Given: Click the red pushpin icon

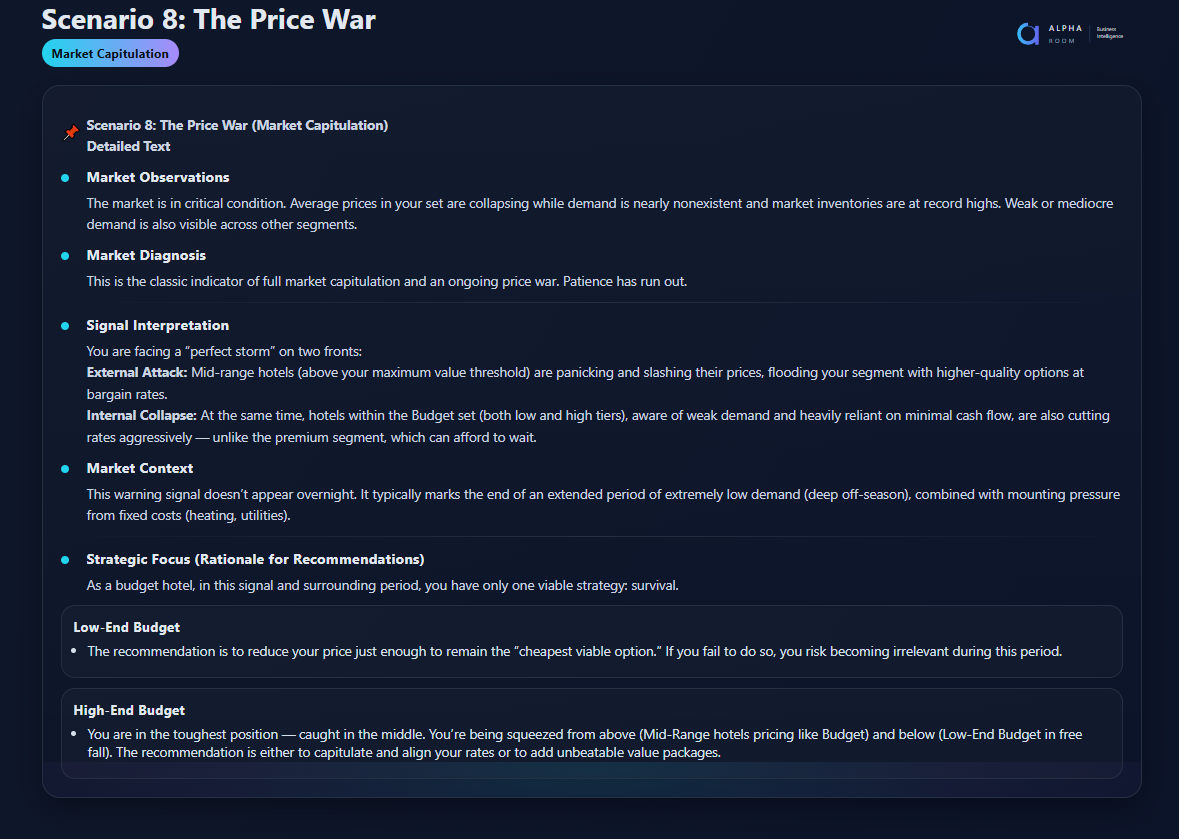Looking at the screenshot, I should click(70, 133).
